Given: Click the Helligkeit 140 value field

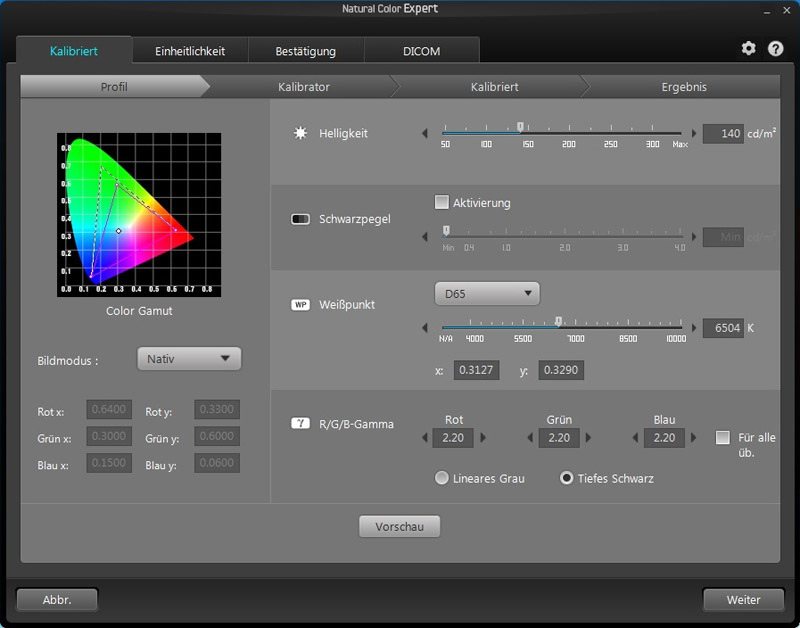Looking at the screenshot, I should pyautogui.click(x=723, y=134).
